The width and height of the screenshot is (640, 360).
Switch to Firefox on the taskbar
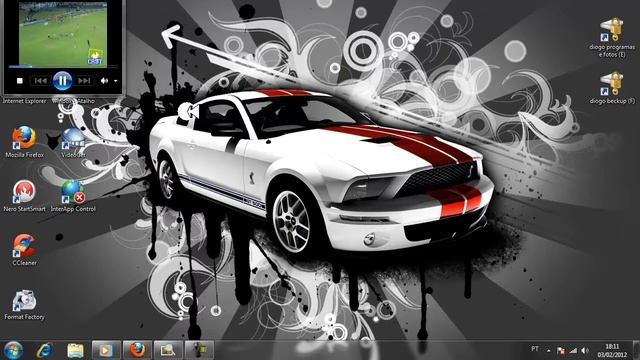click(x=137, y=350)
